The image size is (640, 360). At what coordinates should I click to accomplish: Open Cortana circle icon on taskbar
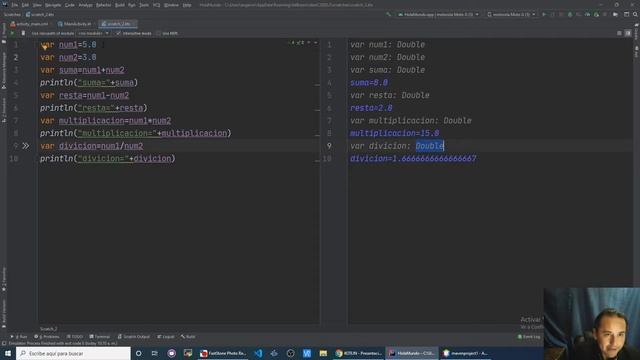[139, 353]
